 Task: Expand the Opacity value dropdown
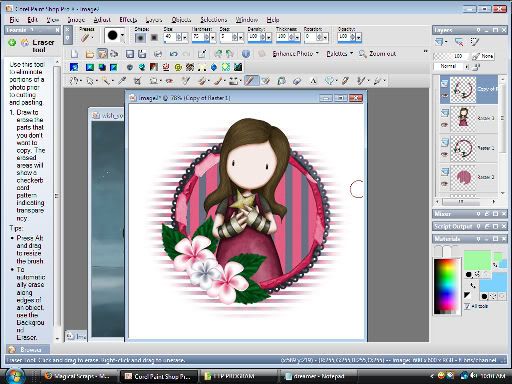(x=359, y=38)
